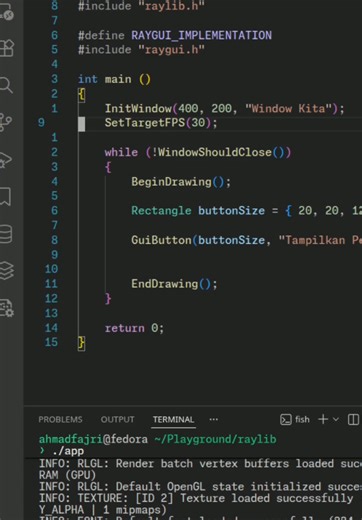
Task: Select the TERMINAL tab
Action: pos(173,419)
